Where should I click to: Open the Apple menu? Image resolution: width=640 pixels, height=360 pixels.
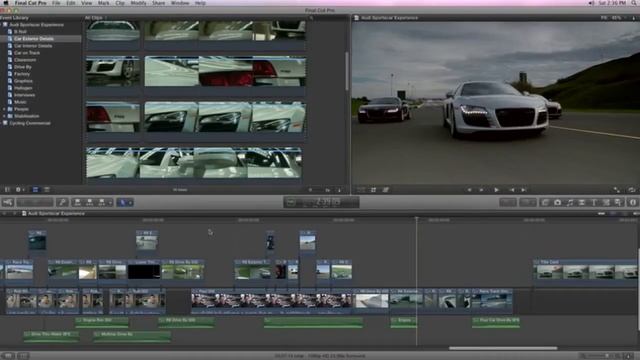[6, 3]
